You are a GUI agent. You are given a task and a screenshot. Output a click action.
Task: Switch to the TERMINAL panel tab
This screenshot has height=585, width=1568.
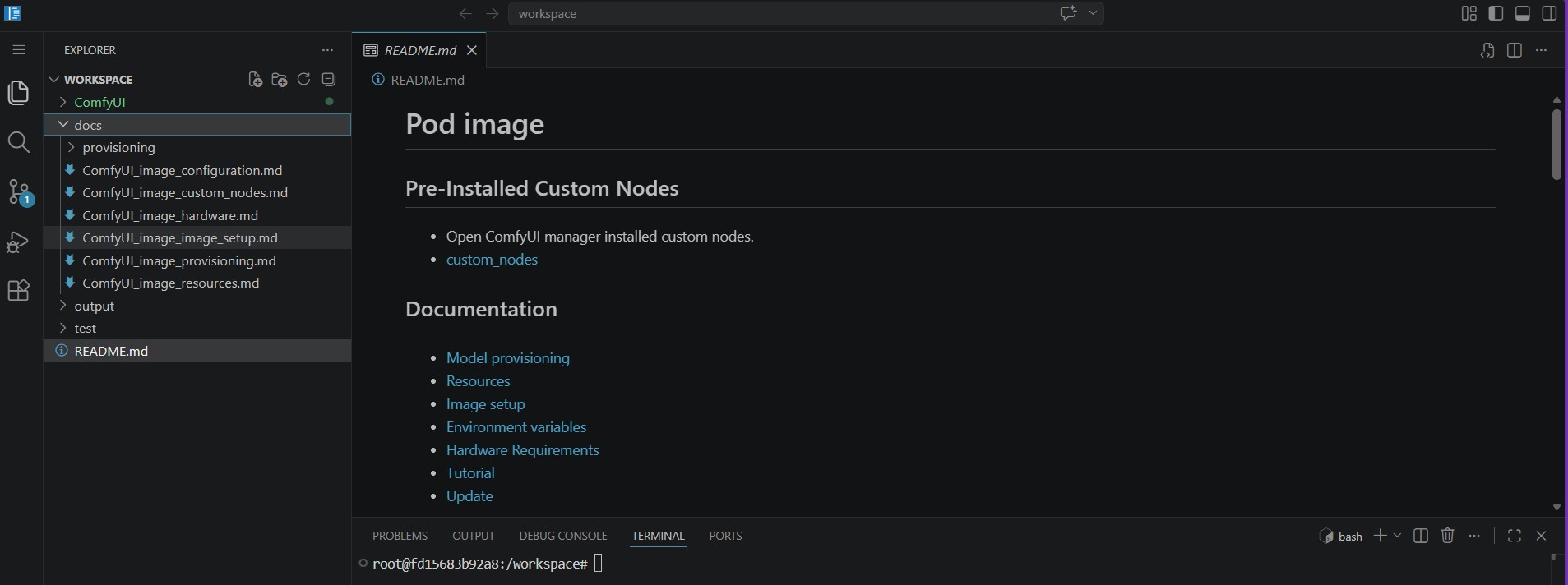coord(658,536)
